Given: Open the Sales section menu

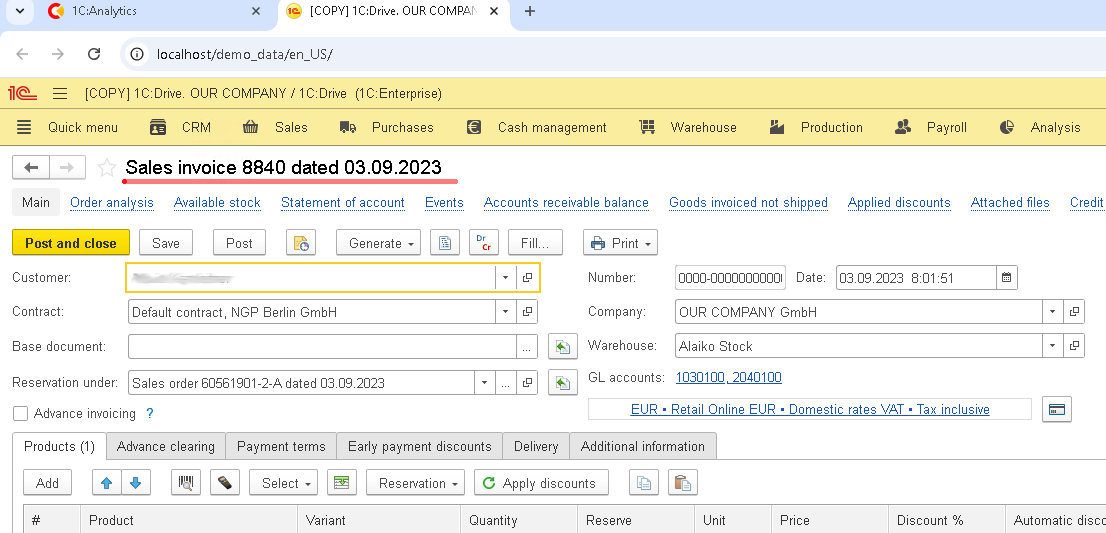Looking at the screenshot, I should (x=278, y=127).
